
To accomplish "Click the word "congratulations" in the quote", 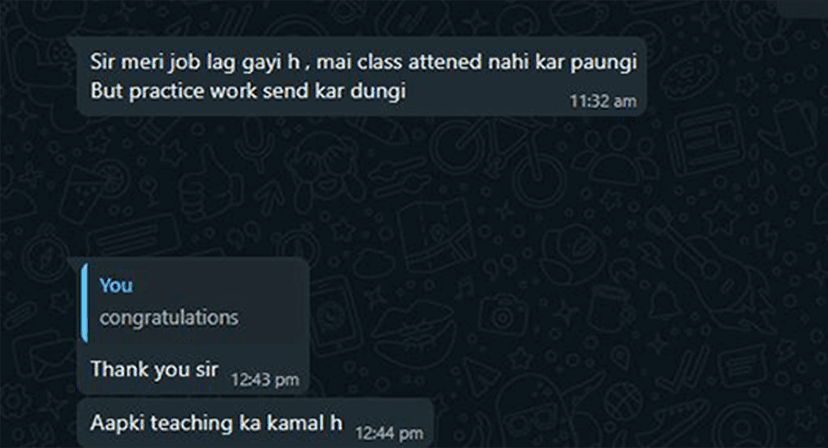I will pyautogui.click(x=169, y=318).
